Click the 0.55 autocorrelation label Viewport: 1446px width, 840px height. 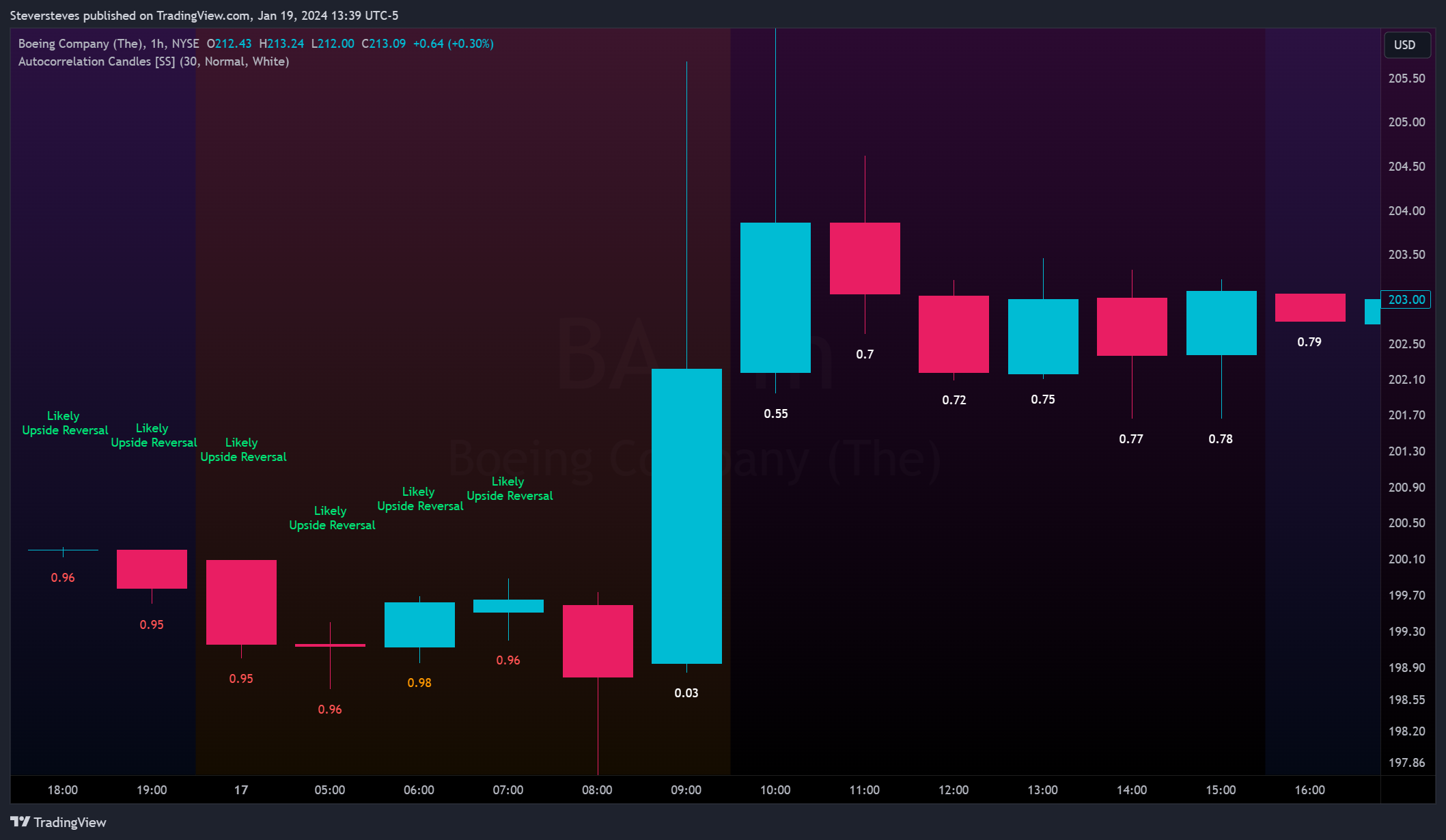[x=776, y=414]
